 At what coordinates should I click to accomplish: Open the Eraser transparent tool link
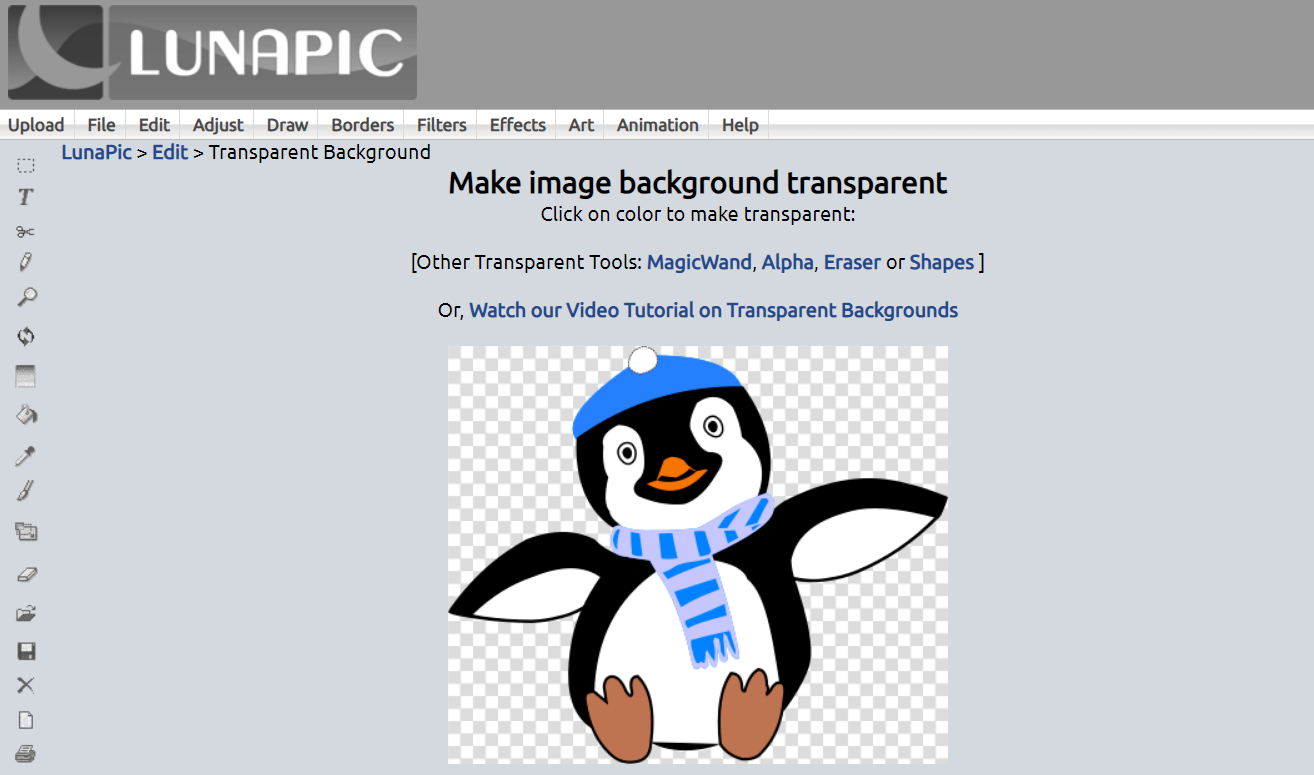pos(852,262)
